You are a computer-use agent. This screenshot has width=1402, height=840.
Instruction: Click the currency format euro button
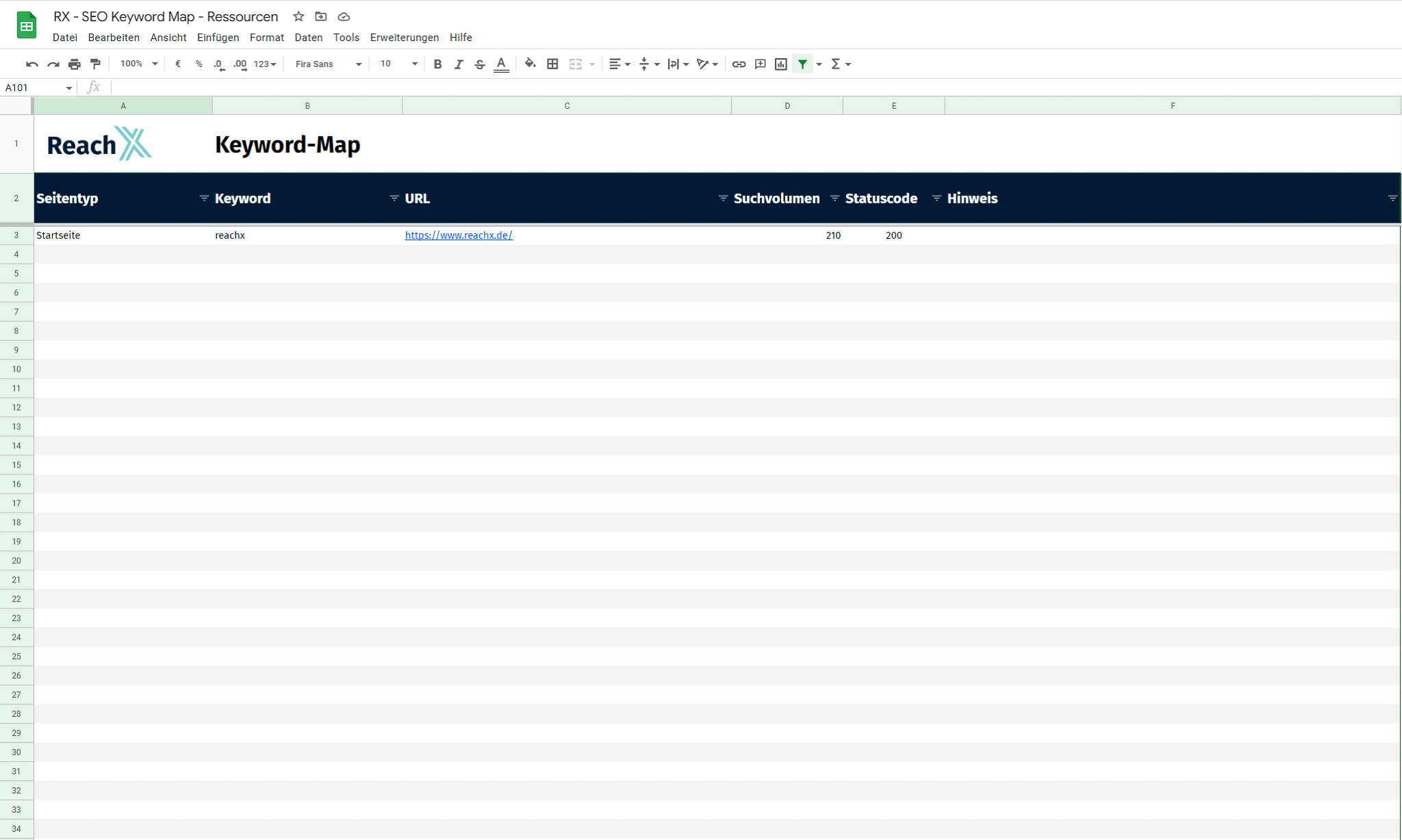pos(178,64)
